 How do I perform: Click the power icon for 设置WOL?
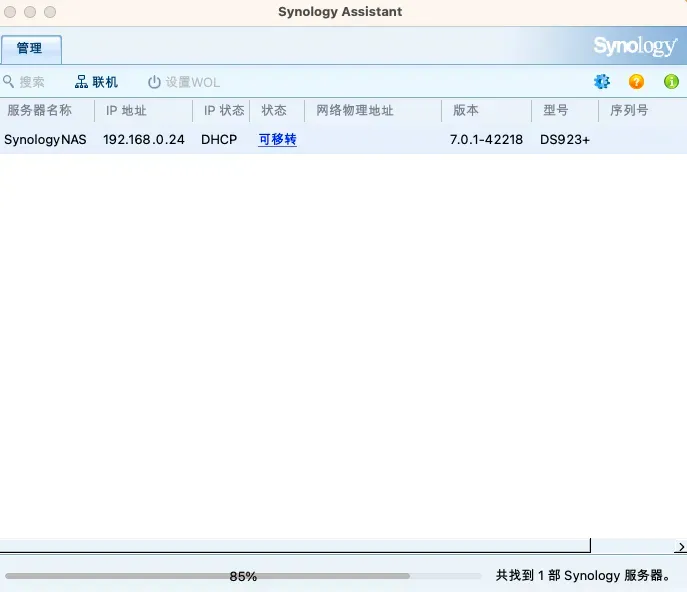pyautogui.click(x=154, y=82)
